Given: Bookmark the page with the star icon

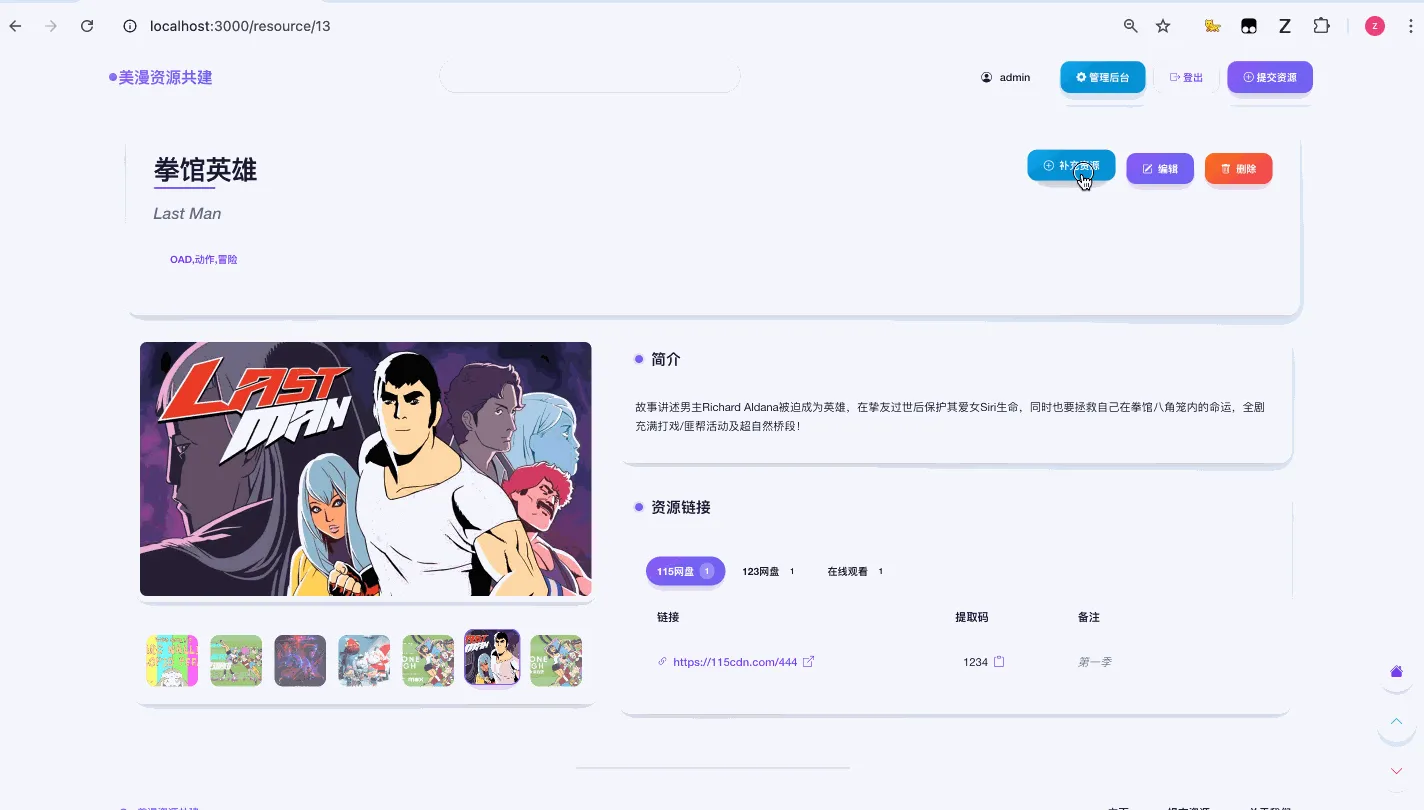Looking at the screenshot, I should click(x=1163, y=26).
